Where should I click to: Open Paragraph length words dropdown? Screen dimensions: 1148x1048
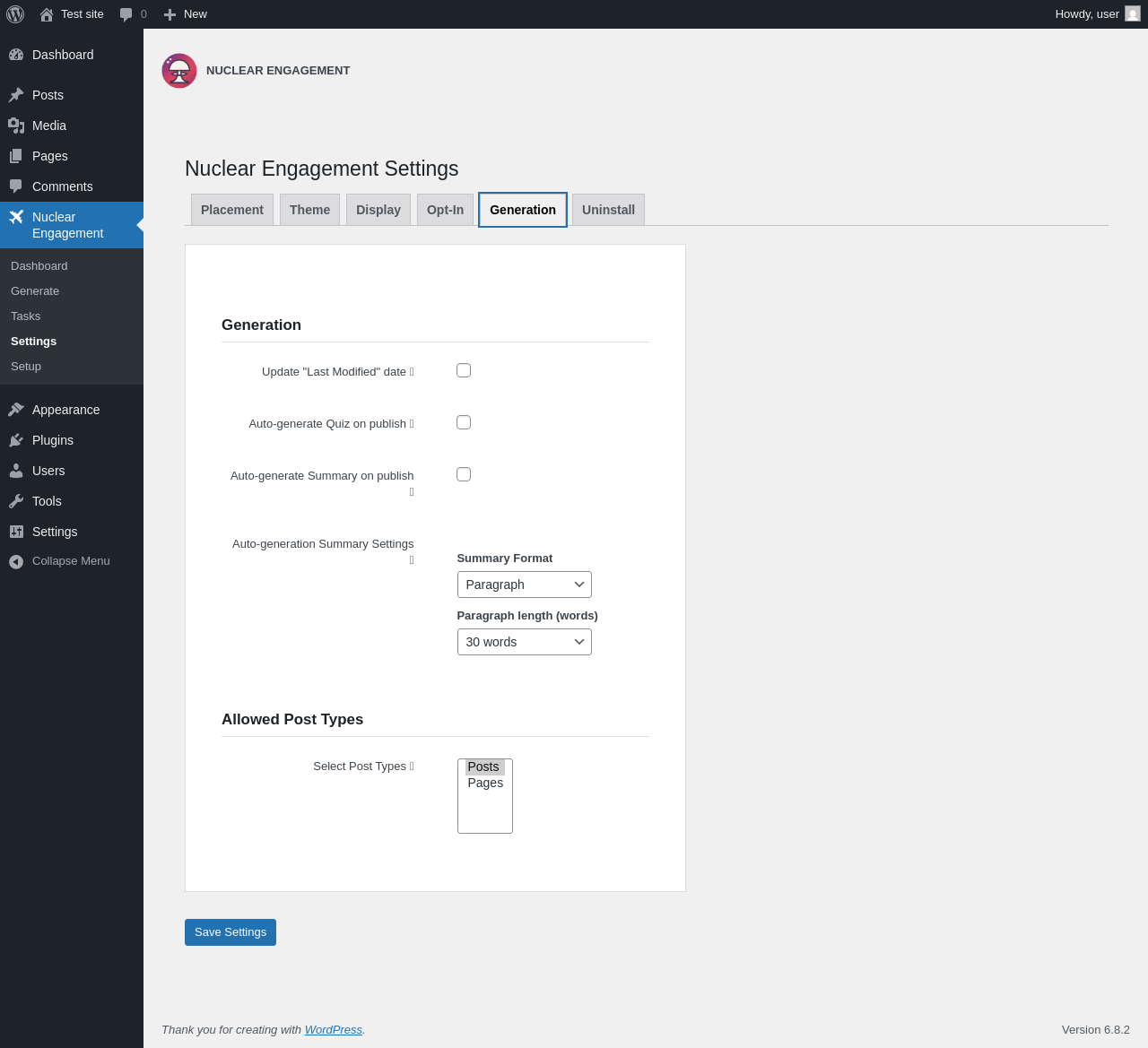pyautogui.click(x=525, y=642)
